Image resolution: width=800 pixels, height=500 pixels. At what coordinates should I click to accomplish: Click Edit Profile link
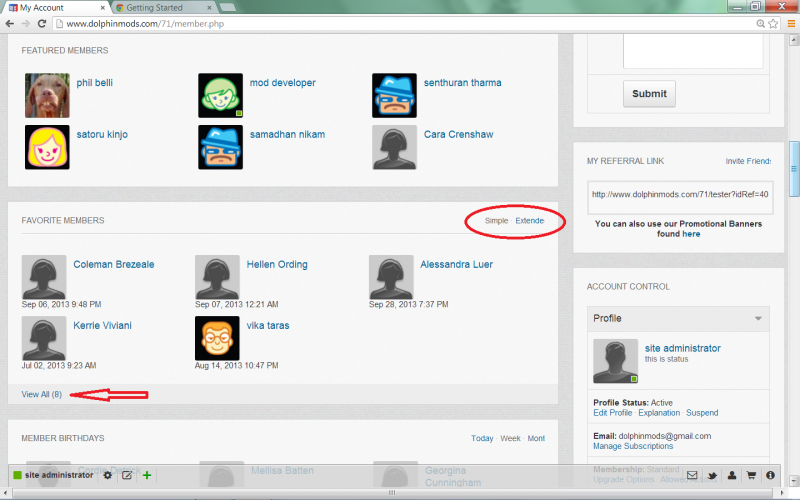[x=612, y=413]
